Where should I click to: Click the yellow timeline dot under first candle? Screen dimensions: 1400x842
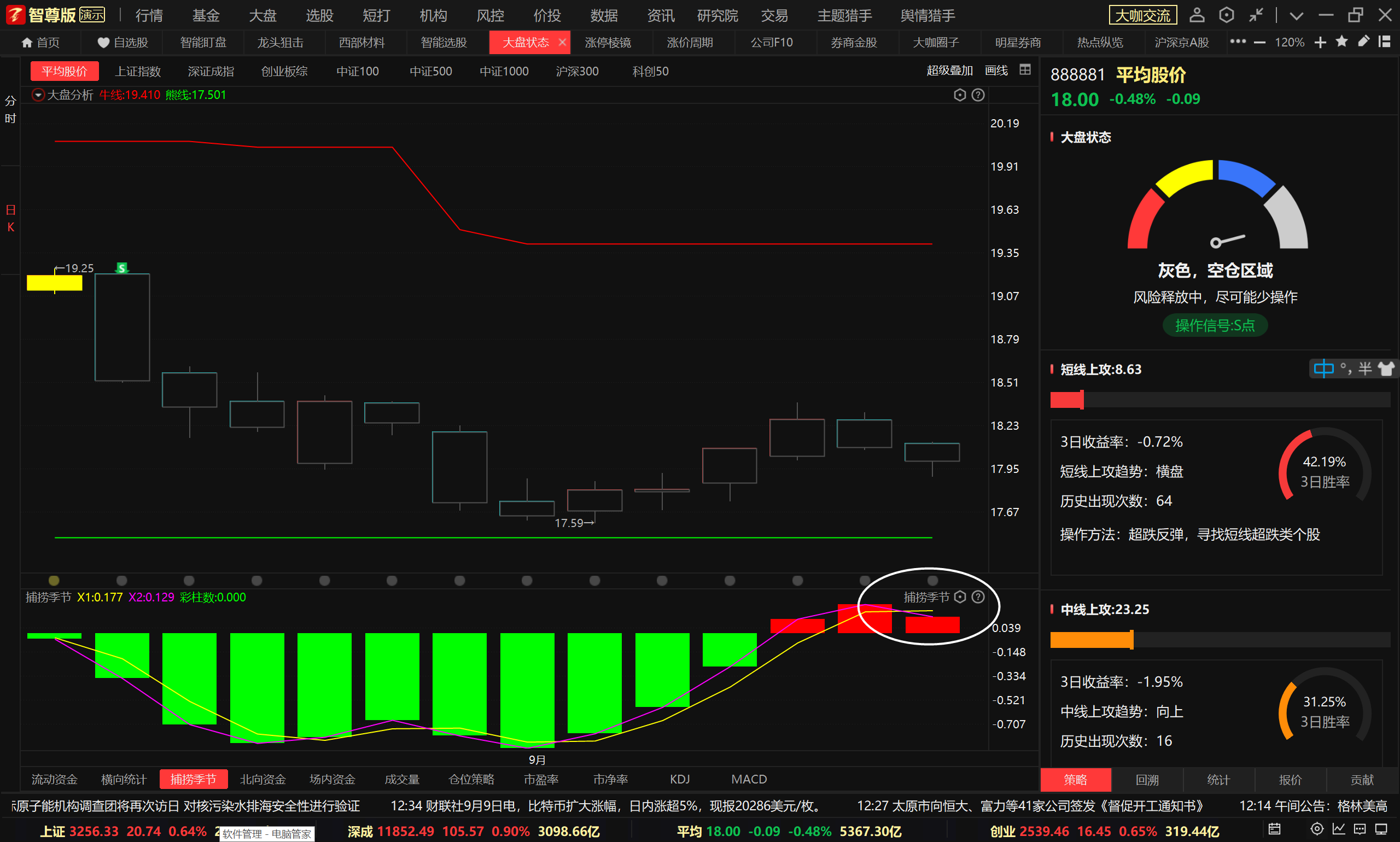point(54,581)
